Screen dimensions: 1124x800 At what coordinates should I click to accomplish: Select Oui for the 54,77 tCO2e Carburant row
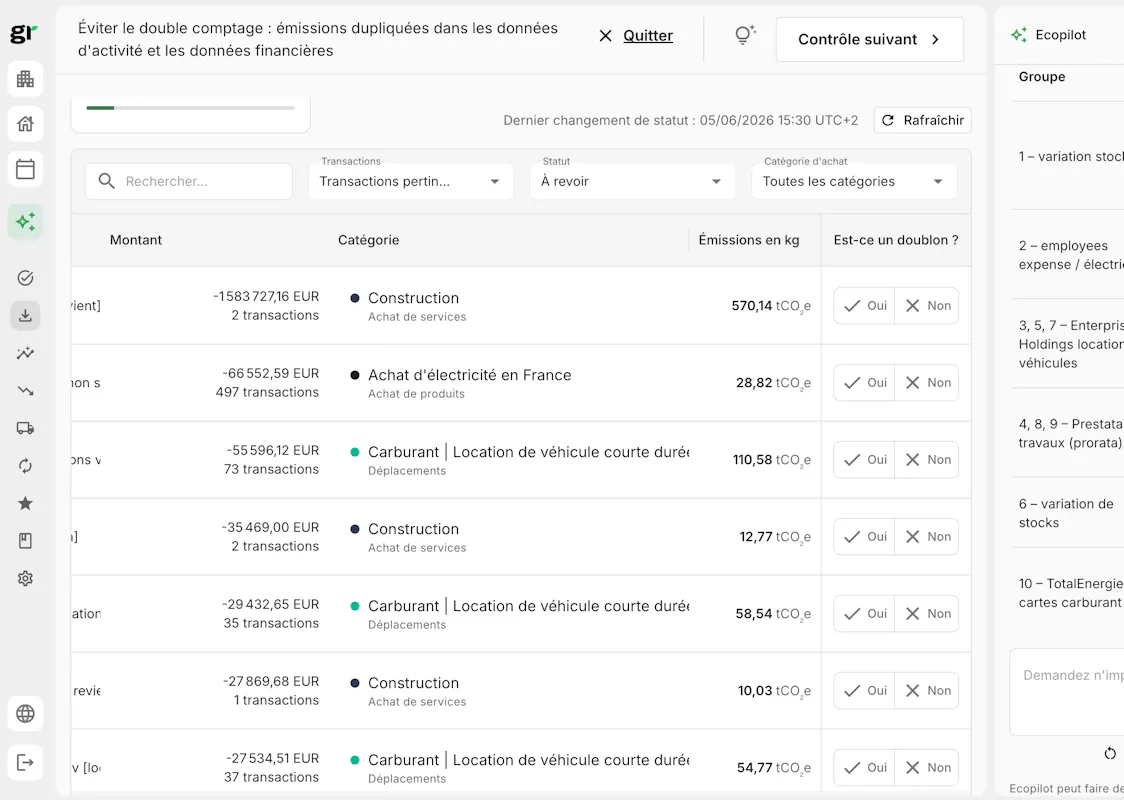[x=865, y=768]
